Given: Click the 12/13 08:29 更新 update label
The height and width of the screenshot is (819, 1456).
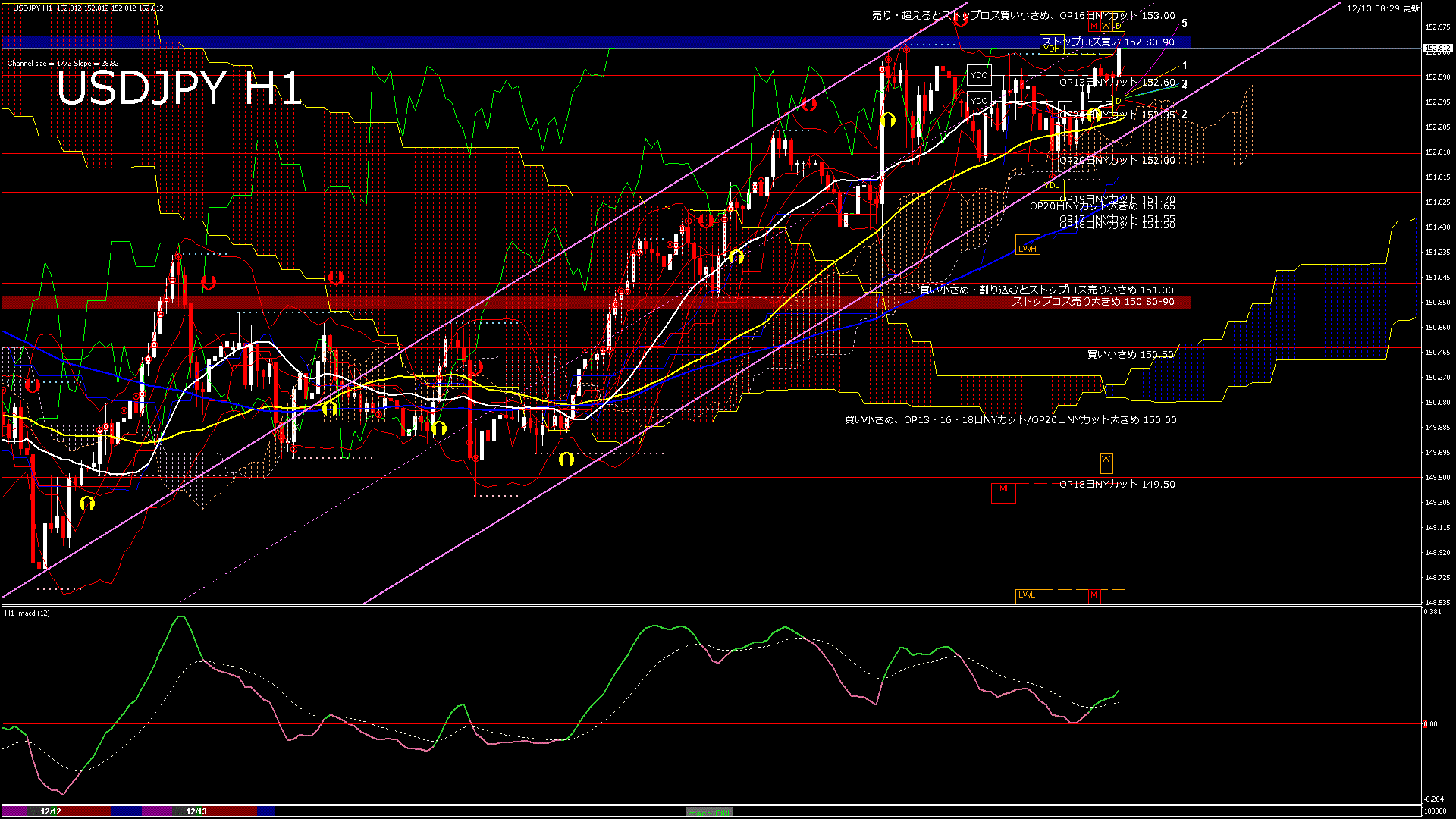Looking at the screenshot, I should (x=1383, y=8).
